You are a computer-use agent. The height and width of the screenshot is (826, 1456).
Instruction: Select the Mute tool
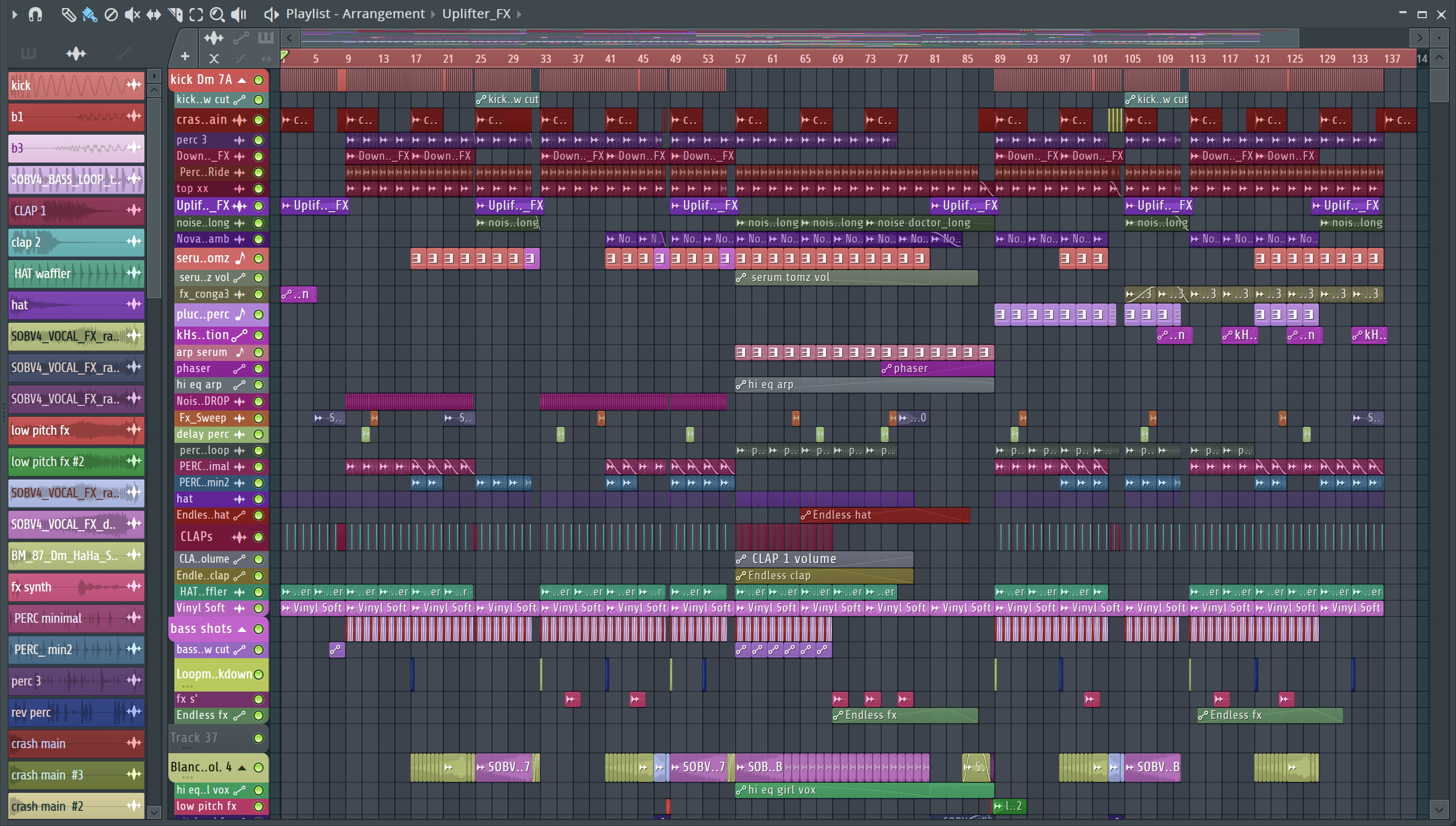pos(132,14)
